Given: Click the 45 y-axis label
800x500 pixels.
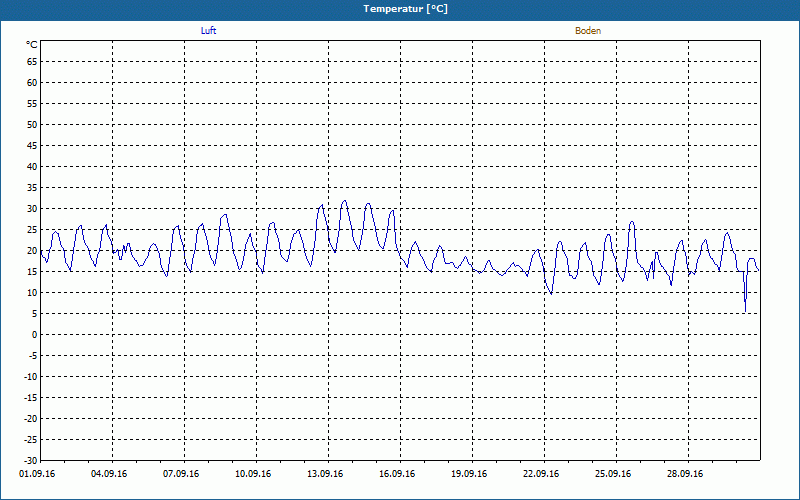Looking at the screenshot, I should click(x=32, y=146).
